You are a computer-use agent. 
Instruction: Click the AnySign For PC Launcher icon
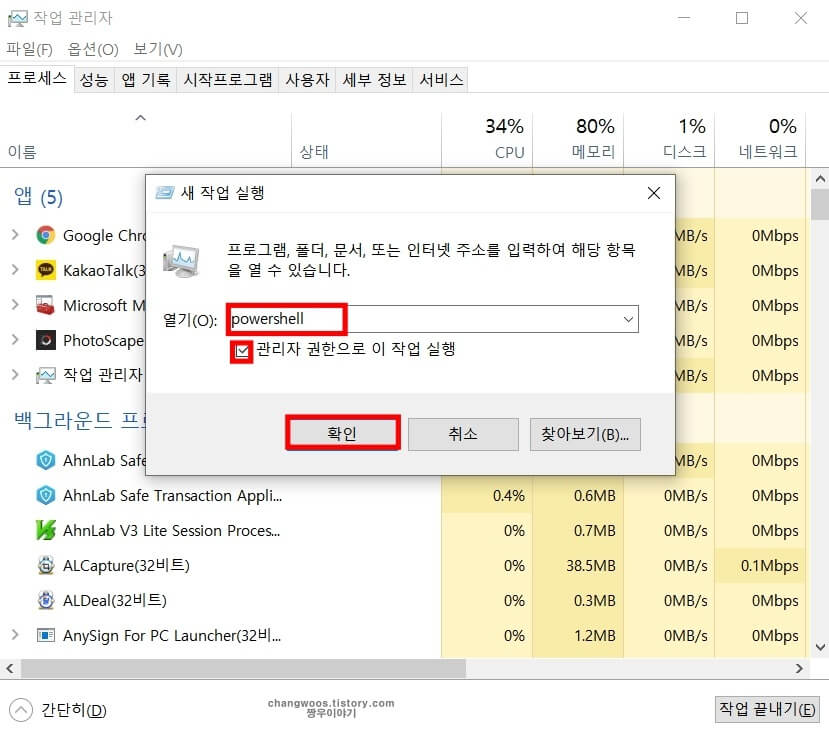47,635
